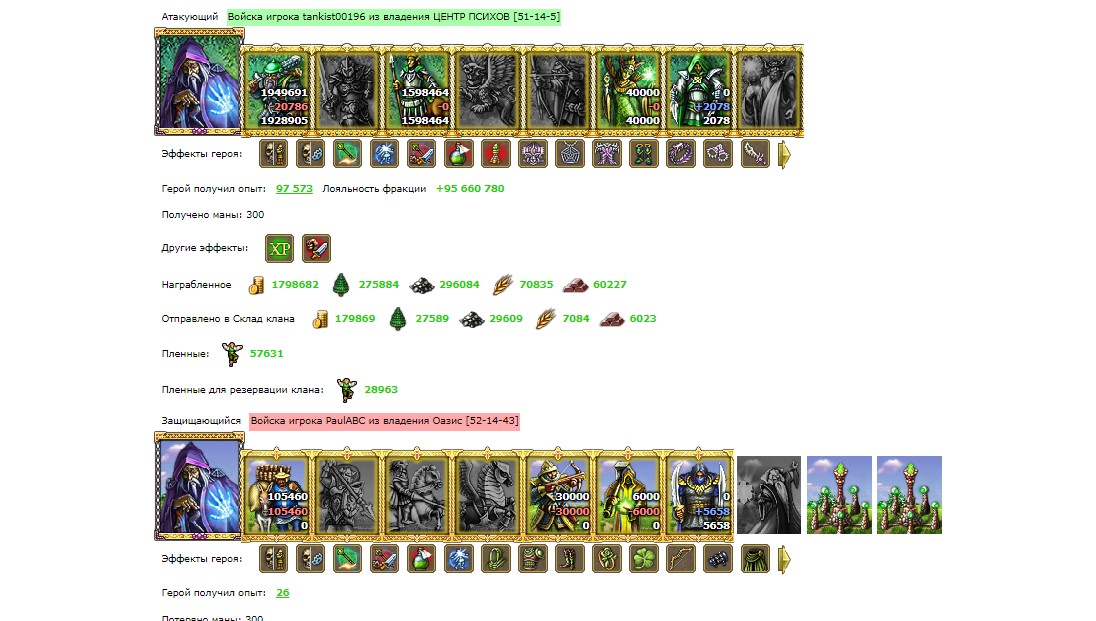Select attacker dwarf unit with 1949691 troops
This screenshot has width=1096, height=621.
[277, 91]
